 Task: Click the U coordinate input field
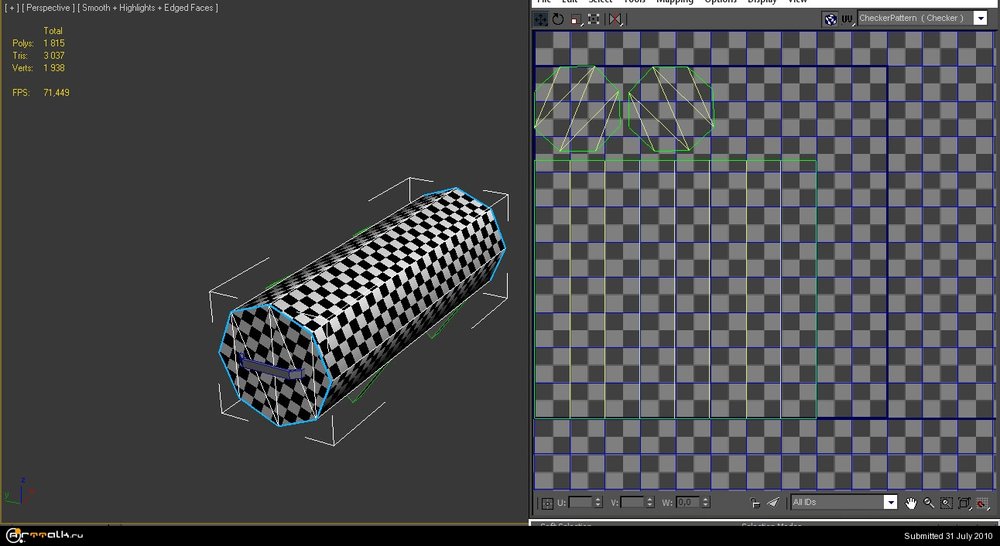pos(580,503)
